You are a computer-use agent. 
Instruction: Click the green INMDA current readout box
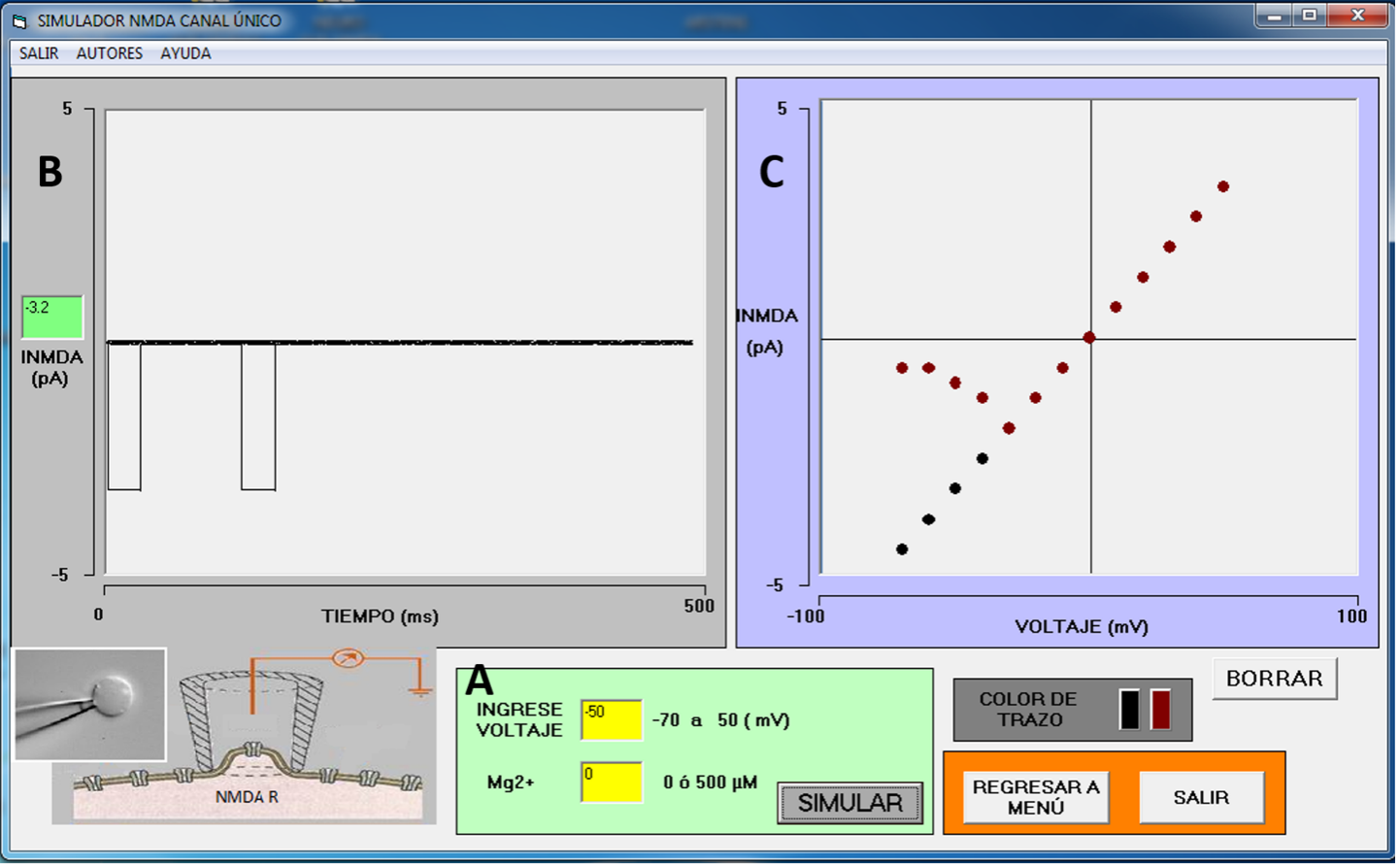[x=52, y=317]
